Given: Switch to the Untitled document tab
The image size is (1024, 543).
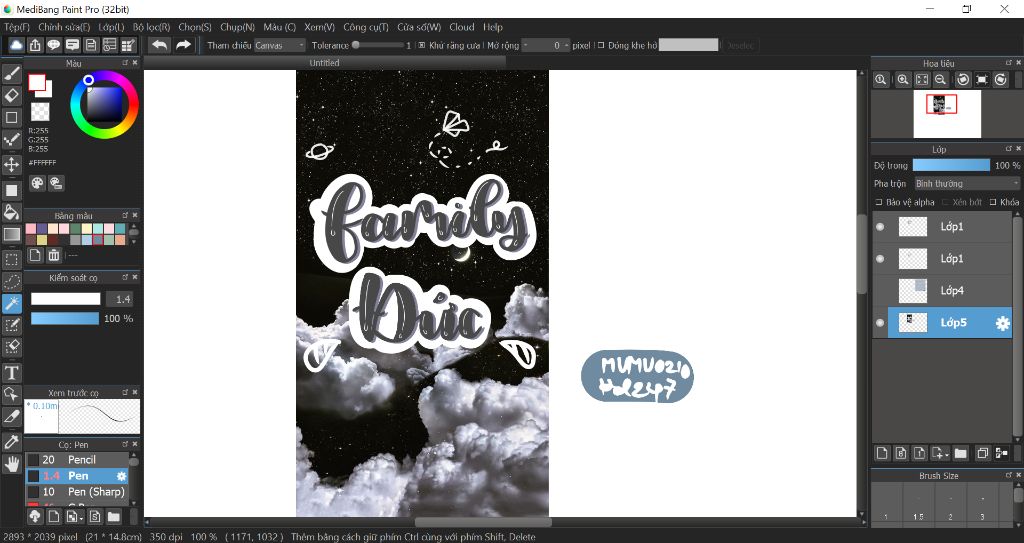Looking at the screenshot, I should point(325,63).
